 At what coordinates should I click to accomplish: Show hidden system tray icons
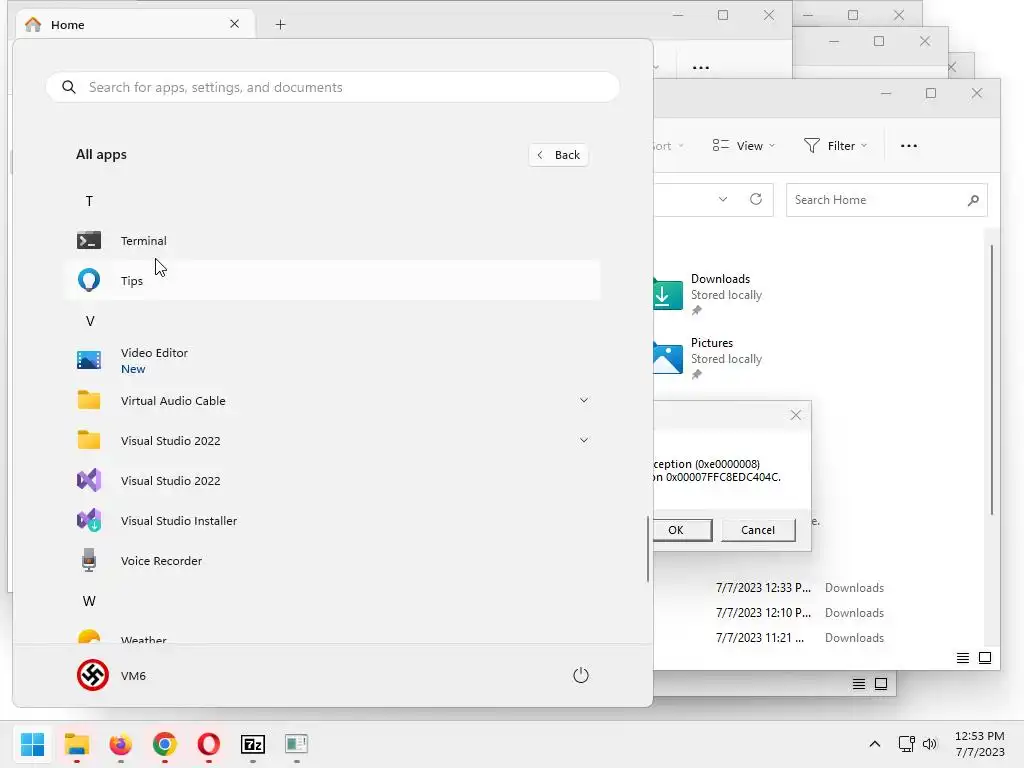coord(874,744)
